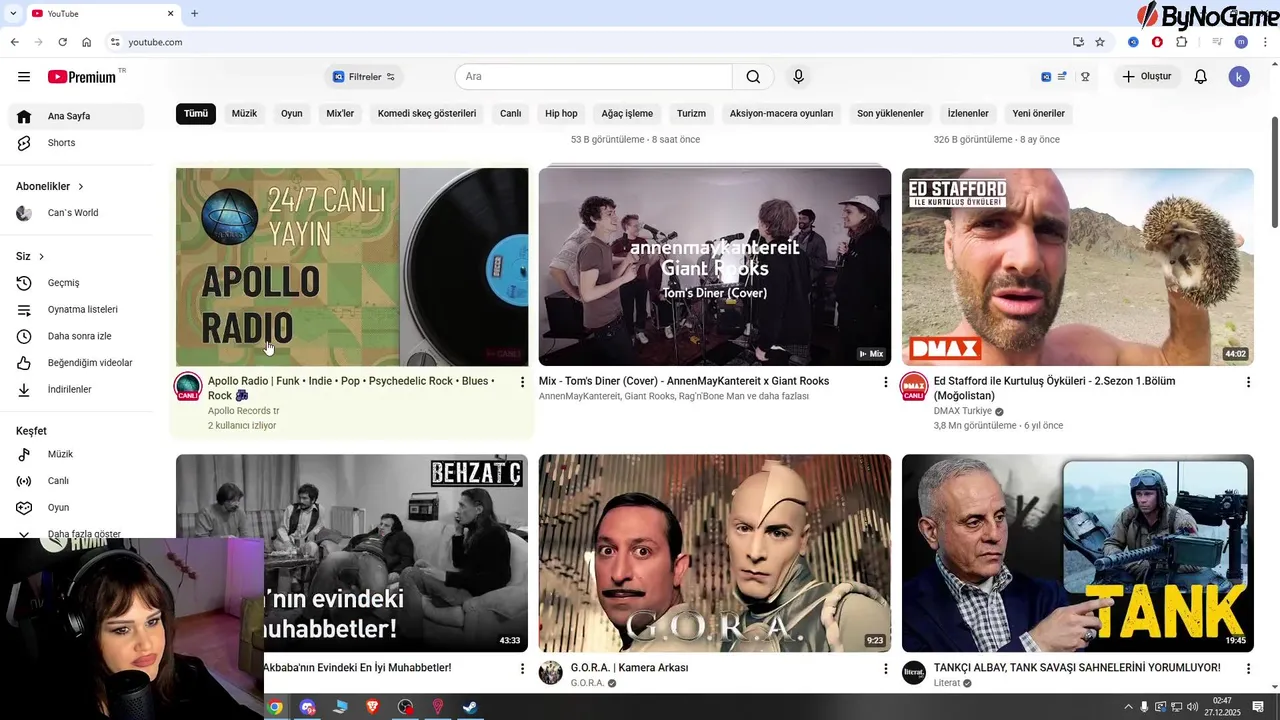Open a new browser tab
Screen dimensions: 1280x720
click(194, 13)
